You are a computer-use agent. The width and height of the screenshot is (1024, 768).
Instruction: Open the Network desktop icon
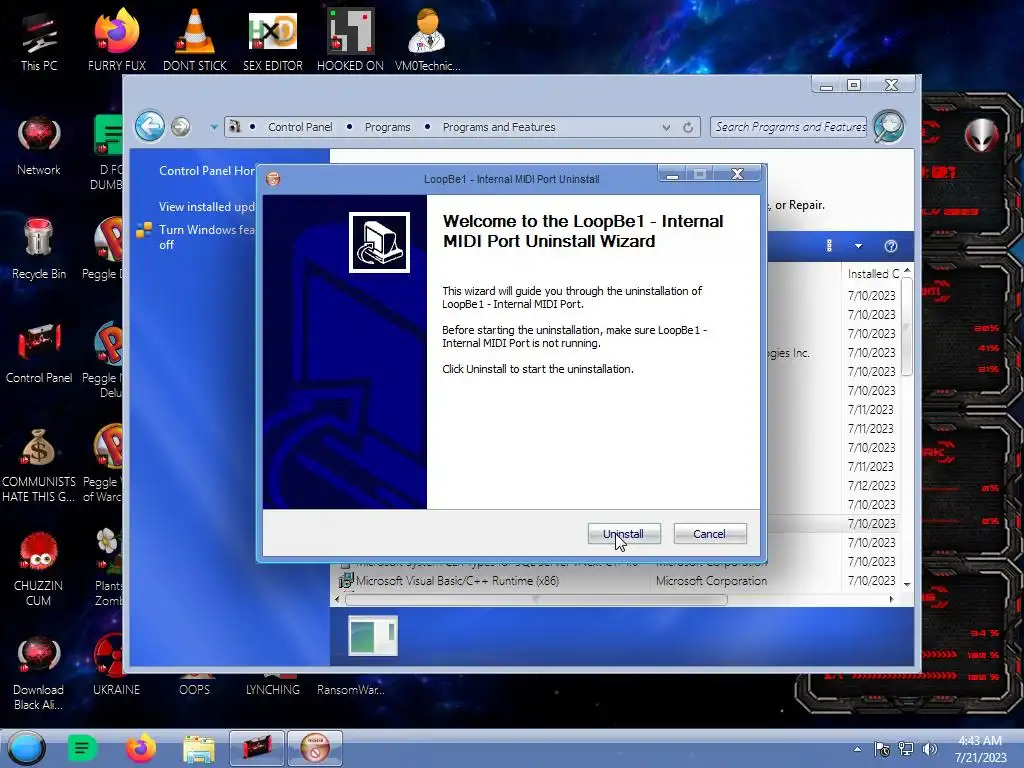(39, 146)
